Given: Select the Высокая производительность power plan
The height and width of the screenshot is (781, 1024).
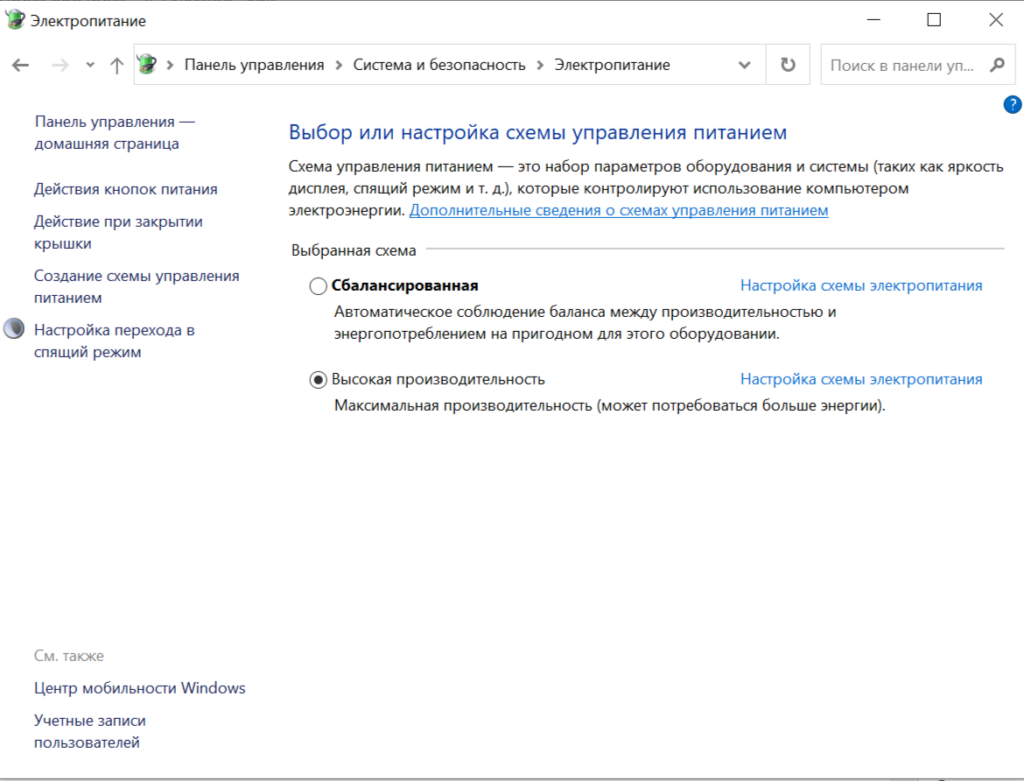Looking at the screenshot, I should [x=318, y=380].
